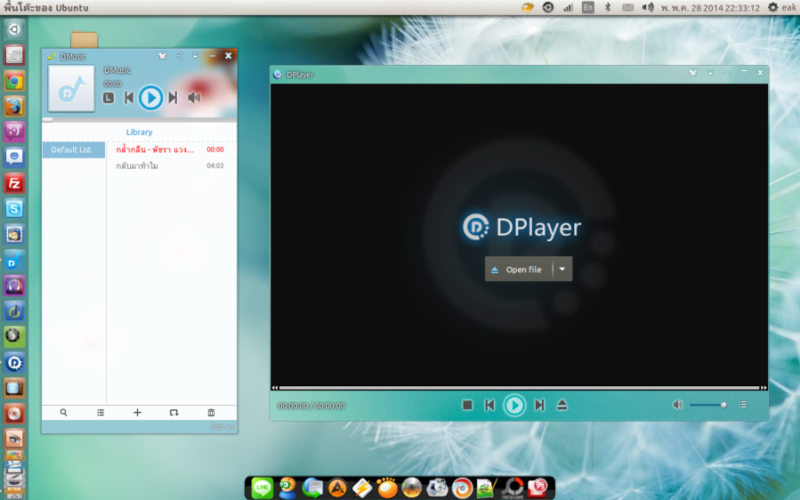Skip to previous track in DMusic
Image resolution: width=800 pixels, height=500 pixels.
[x=129, y=97]
